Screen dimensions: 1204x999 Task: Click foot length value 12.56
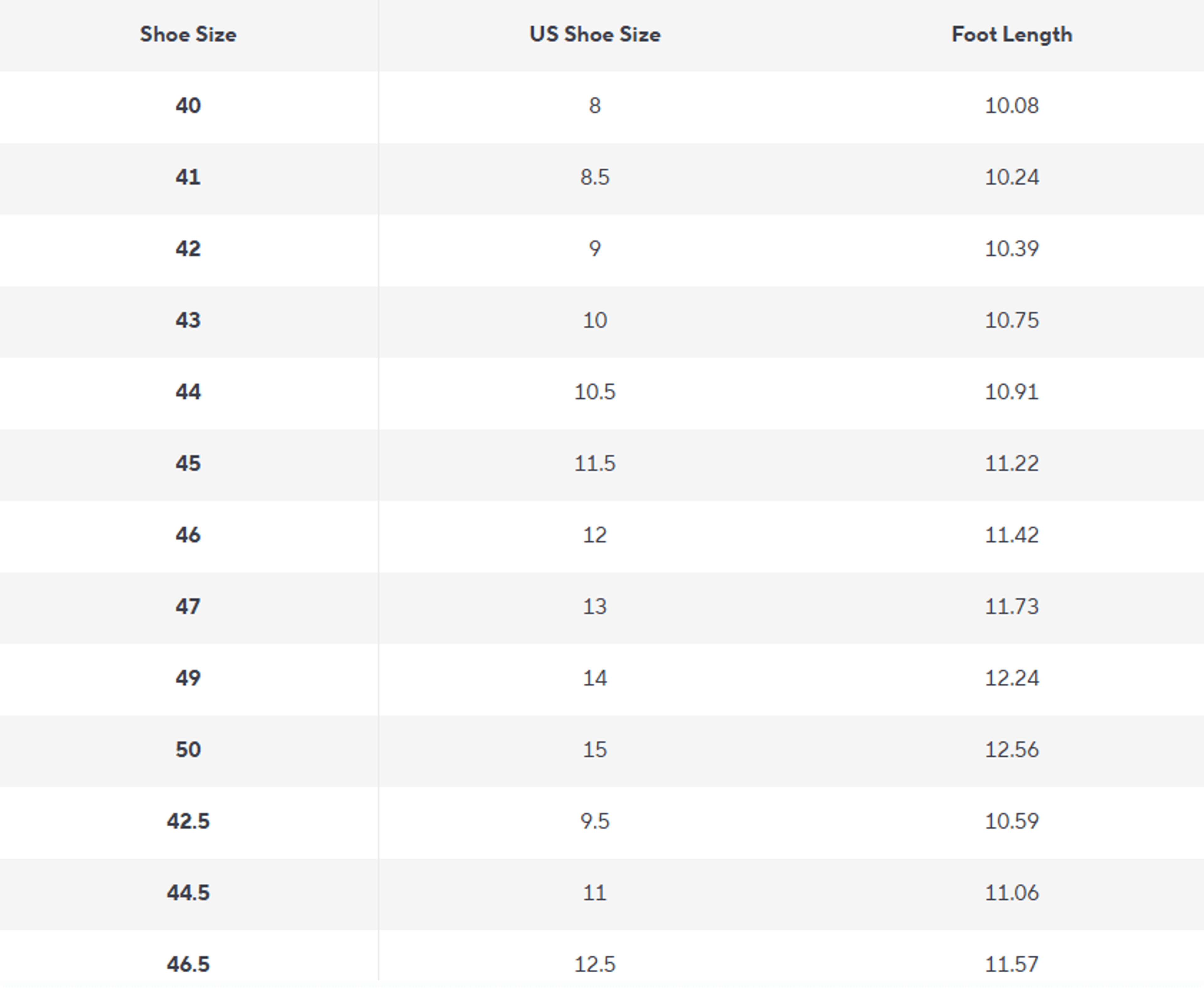[1012, 750]
